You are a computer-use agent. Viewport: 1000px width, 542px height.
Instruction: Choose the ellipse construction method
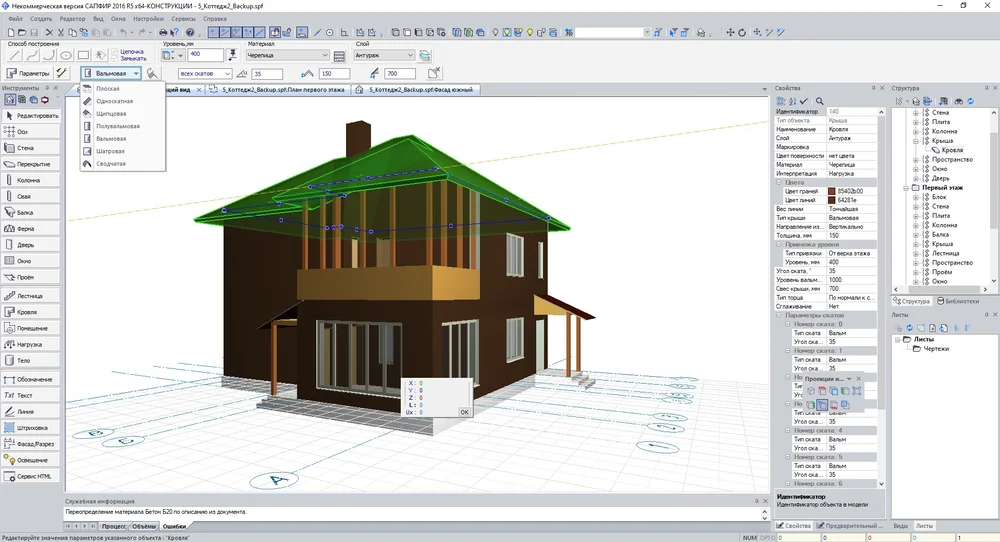pyautogui.click(x=66, y=55)
